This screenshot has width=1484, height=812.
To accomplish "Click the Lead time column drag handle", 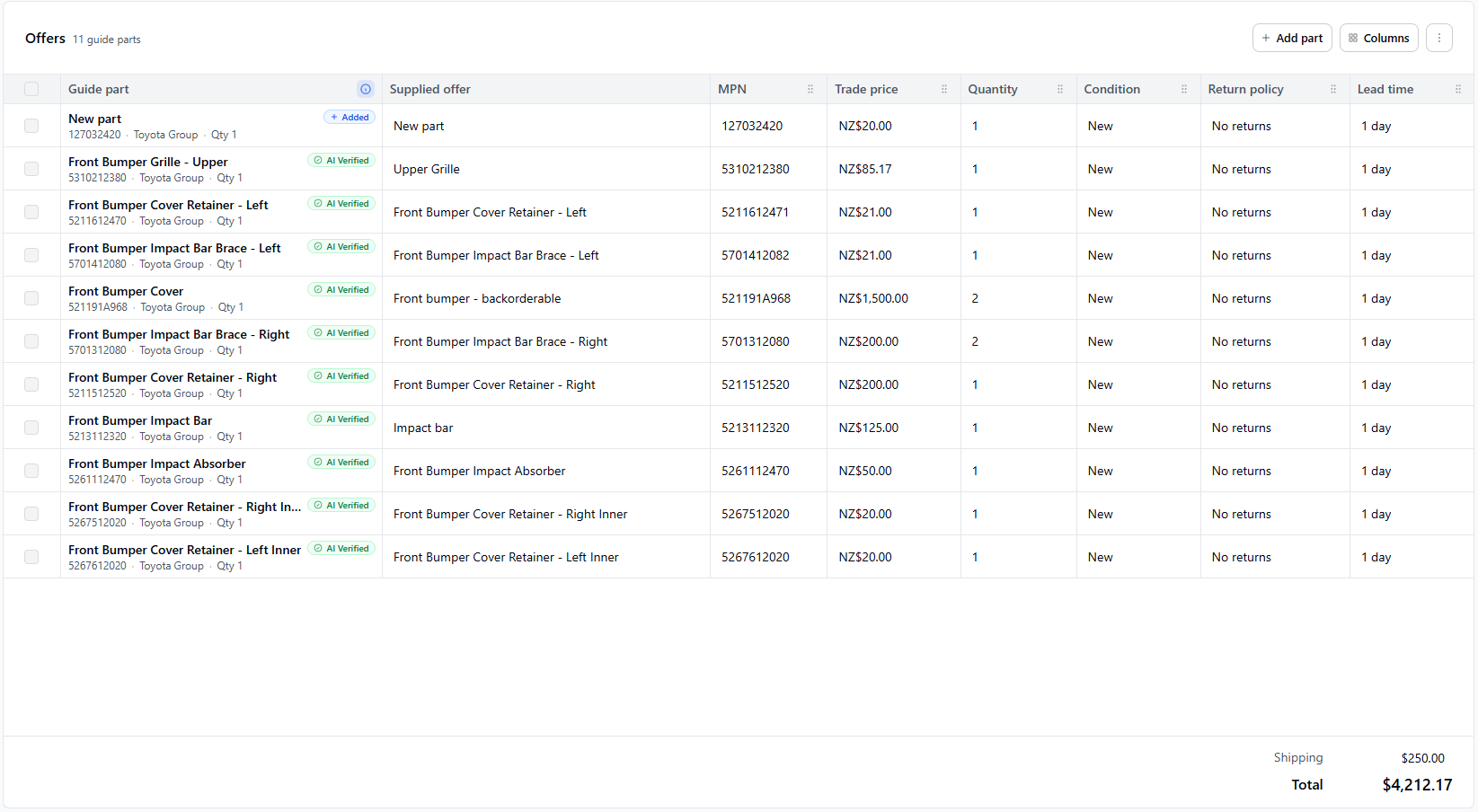I will (1458, 89).
